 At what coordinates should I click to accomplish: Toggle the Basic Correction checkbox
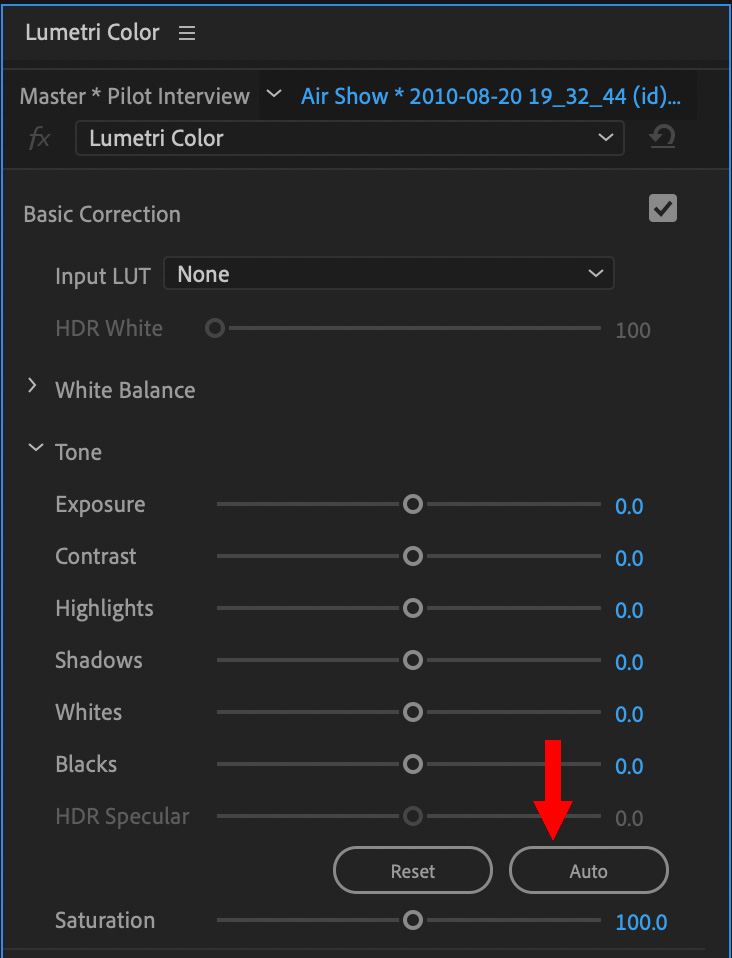coord(662,208)
